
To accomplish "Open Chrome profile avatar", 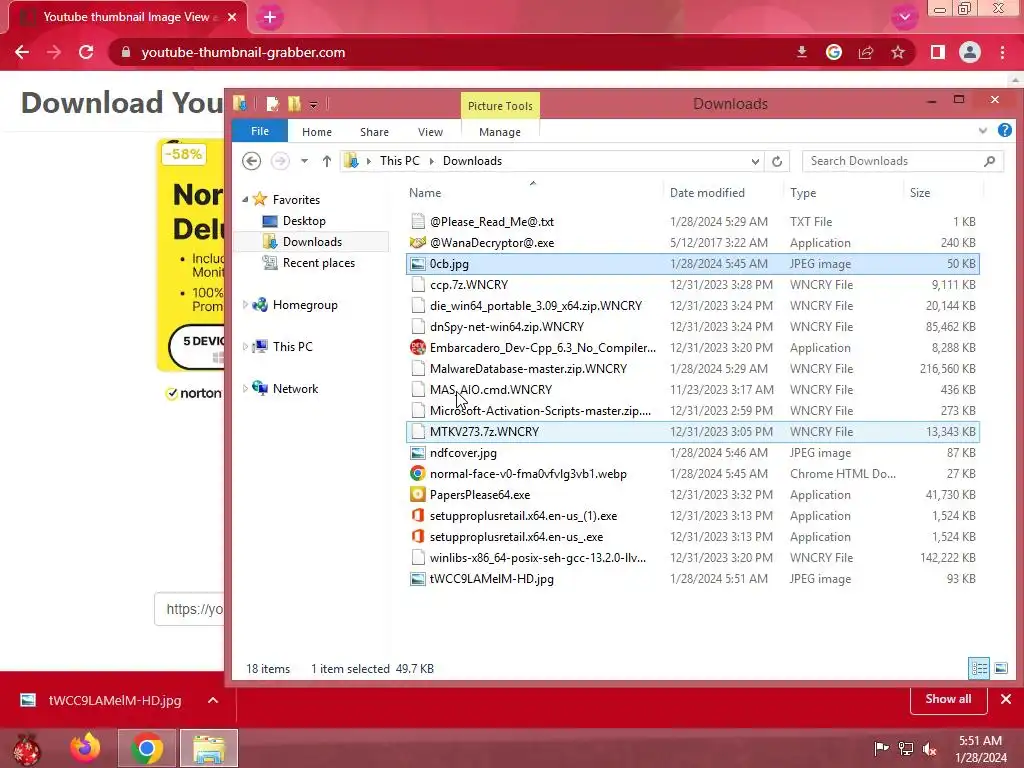I will [970, 52].
